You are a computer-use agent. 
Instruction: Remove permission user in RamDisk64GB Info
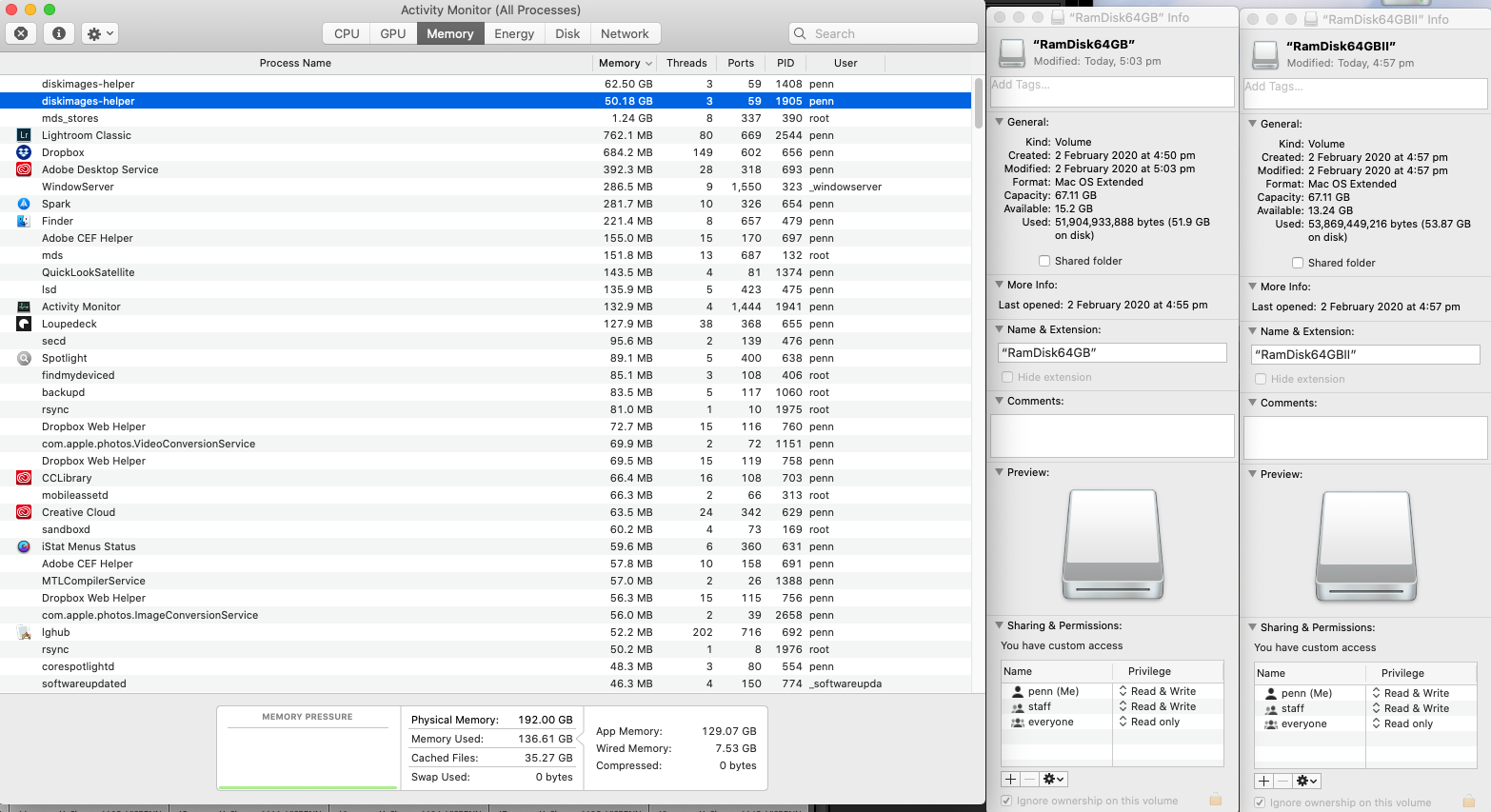click(x=1030, y=779)
